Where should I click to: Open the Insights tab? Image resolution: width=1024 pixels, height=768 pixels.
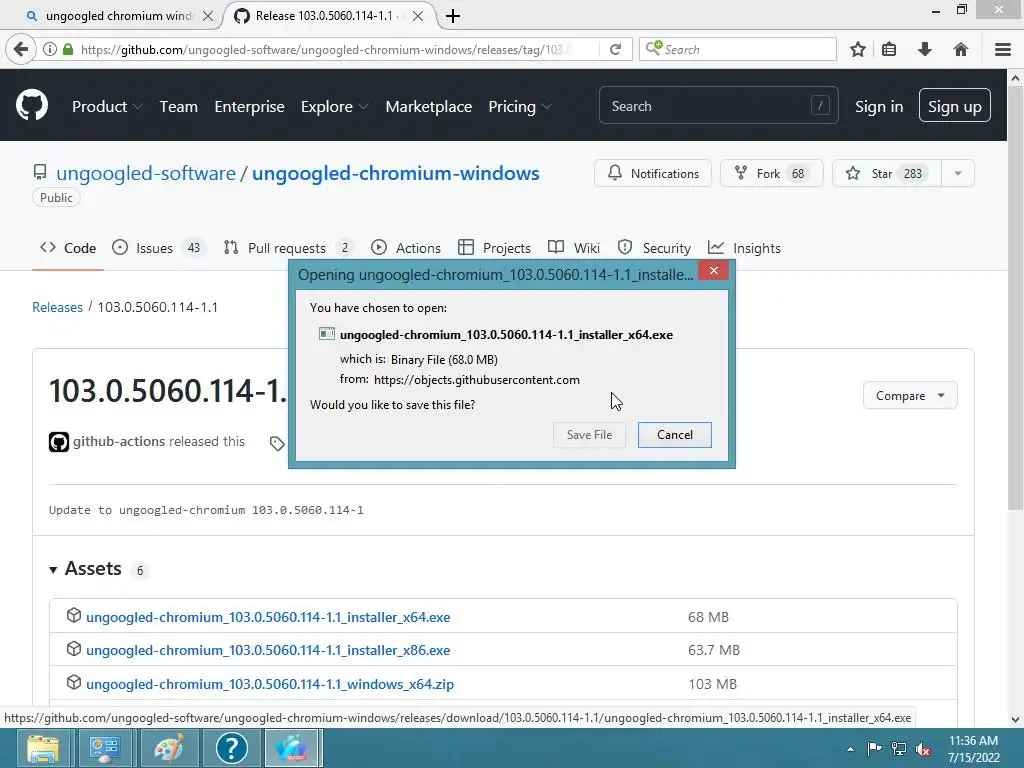coord(744,248)
